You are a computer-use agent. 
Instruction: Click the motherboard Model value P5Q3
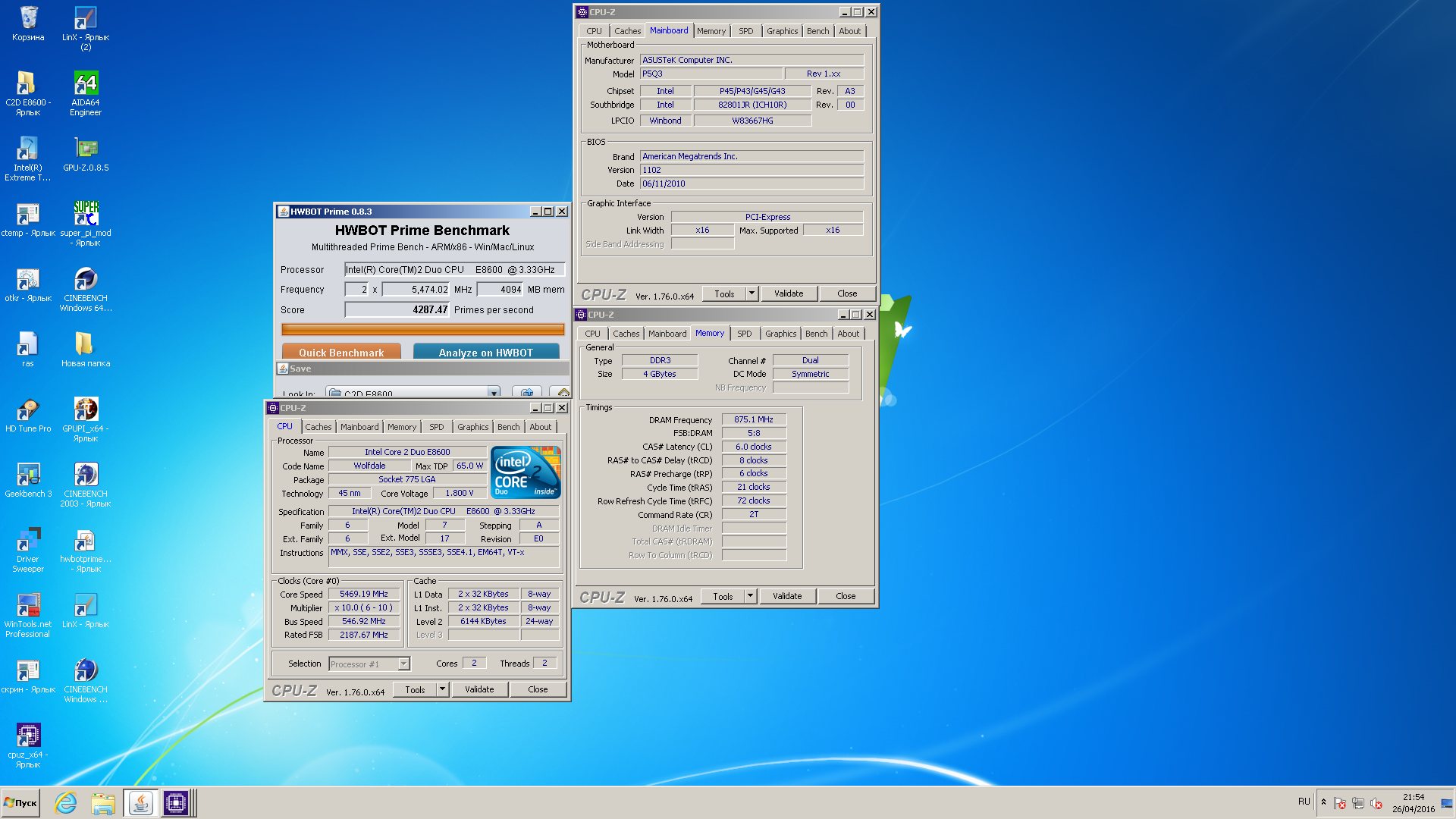pos(711,74)
